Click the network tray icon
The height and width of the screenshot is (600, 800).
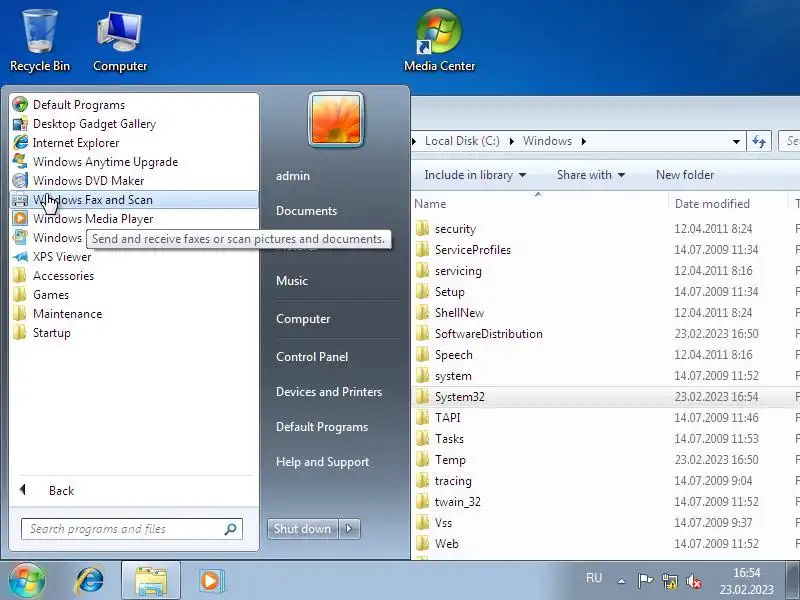tap(669, 580)
